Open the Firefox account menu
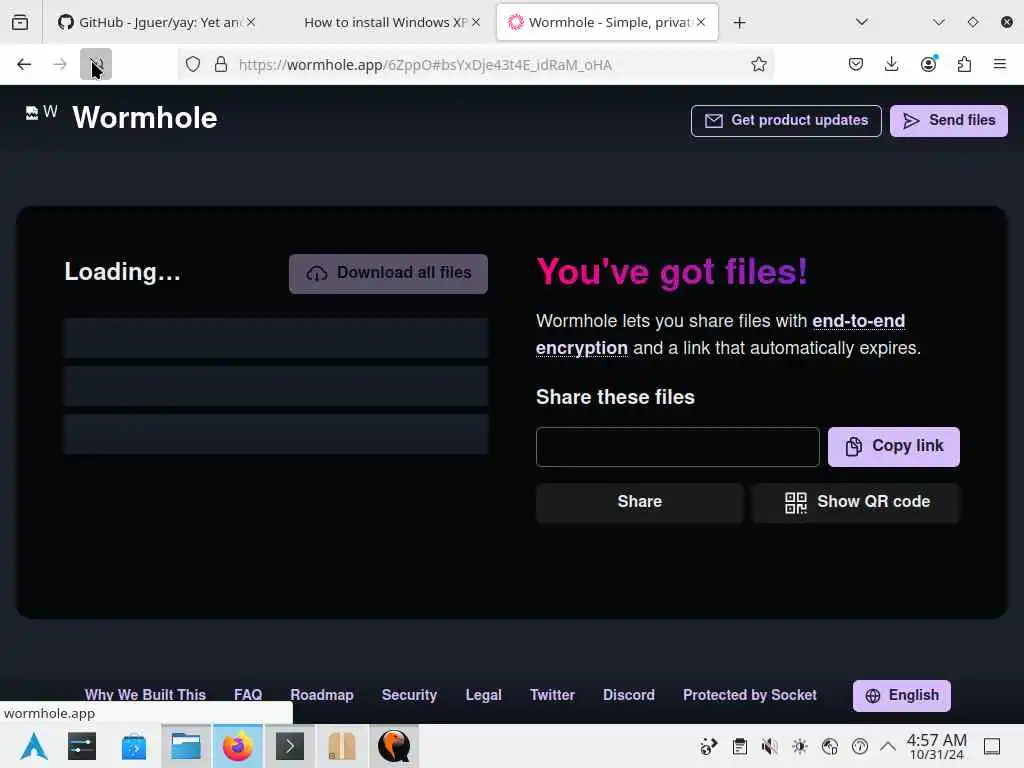 click(928, 64)
